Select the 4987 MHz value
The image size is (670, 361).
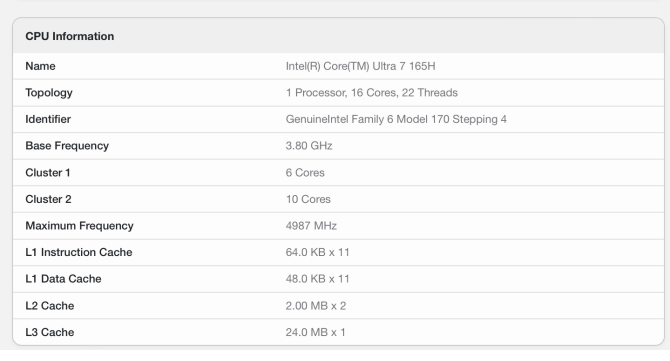(x=311, y=226)
